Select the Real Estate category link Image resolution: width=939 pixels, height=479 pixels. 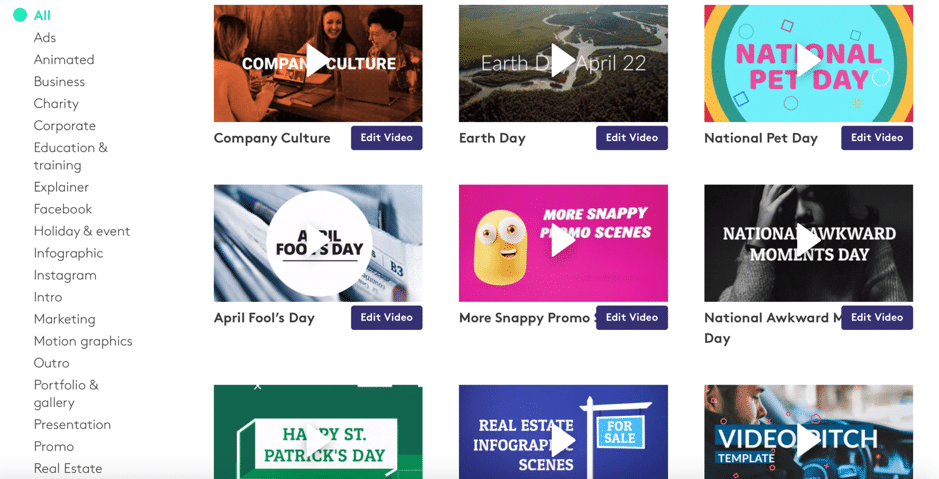click(68, 468)
